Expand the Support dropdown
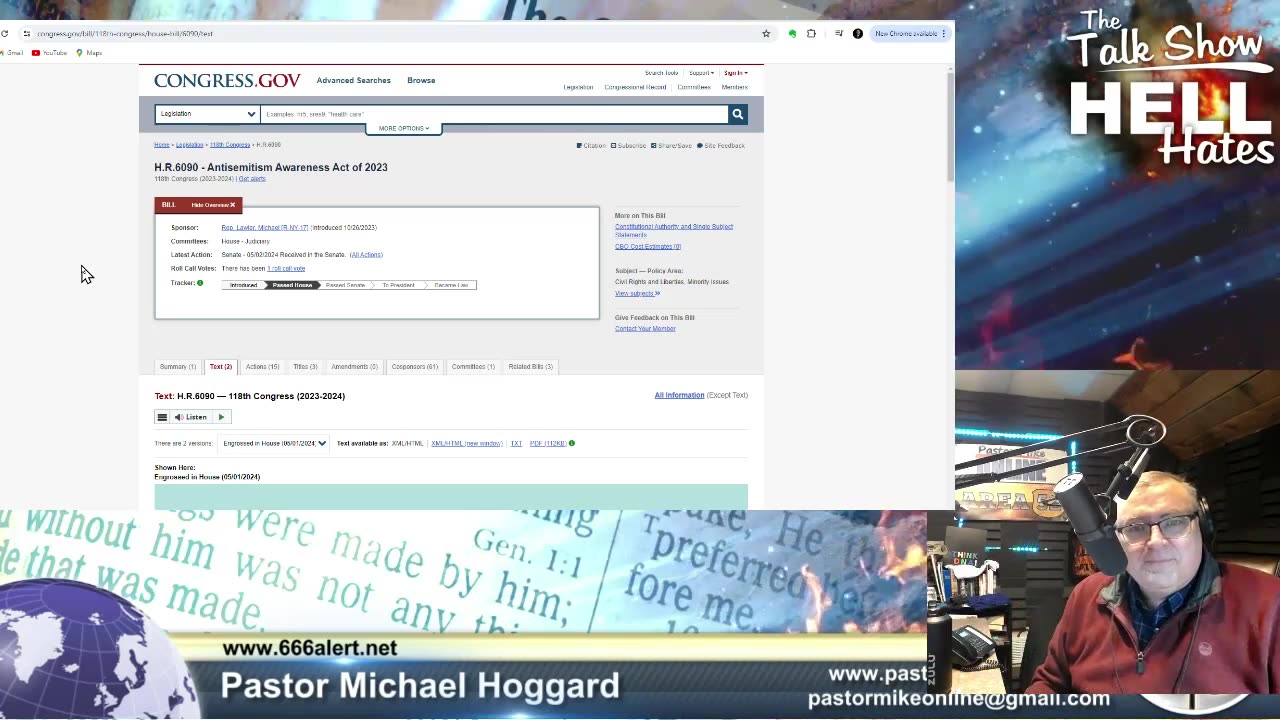Image resolution: width=1280 pixels, height=720 pixels. pyautogui.click(x=701, y=73)
